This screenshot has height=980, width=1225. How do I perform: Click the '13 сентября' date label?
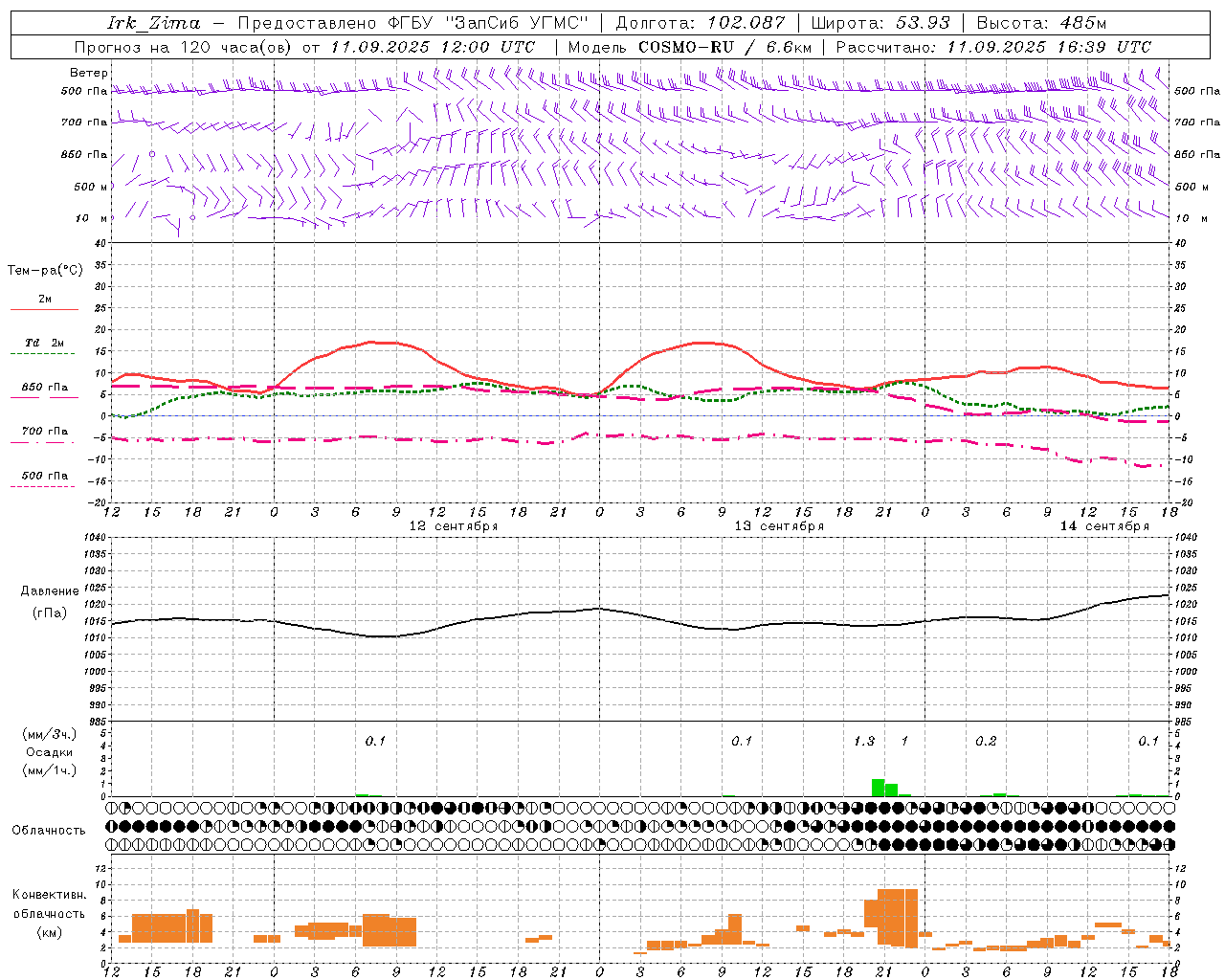[x=778, y=526]
